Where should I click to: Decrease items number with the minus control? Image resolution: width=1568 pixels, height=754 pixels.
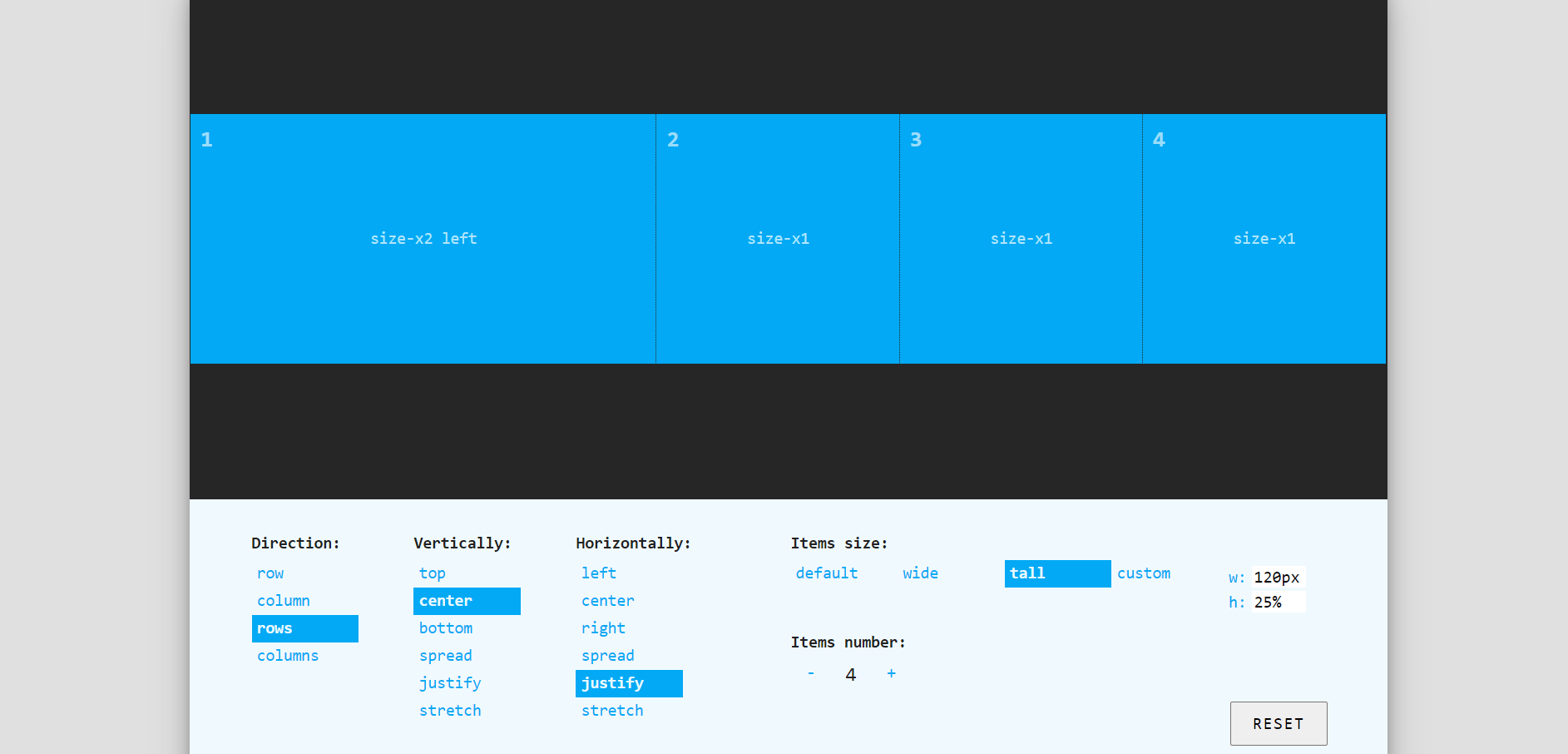click(x=811, y=673)
